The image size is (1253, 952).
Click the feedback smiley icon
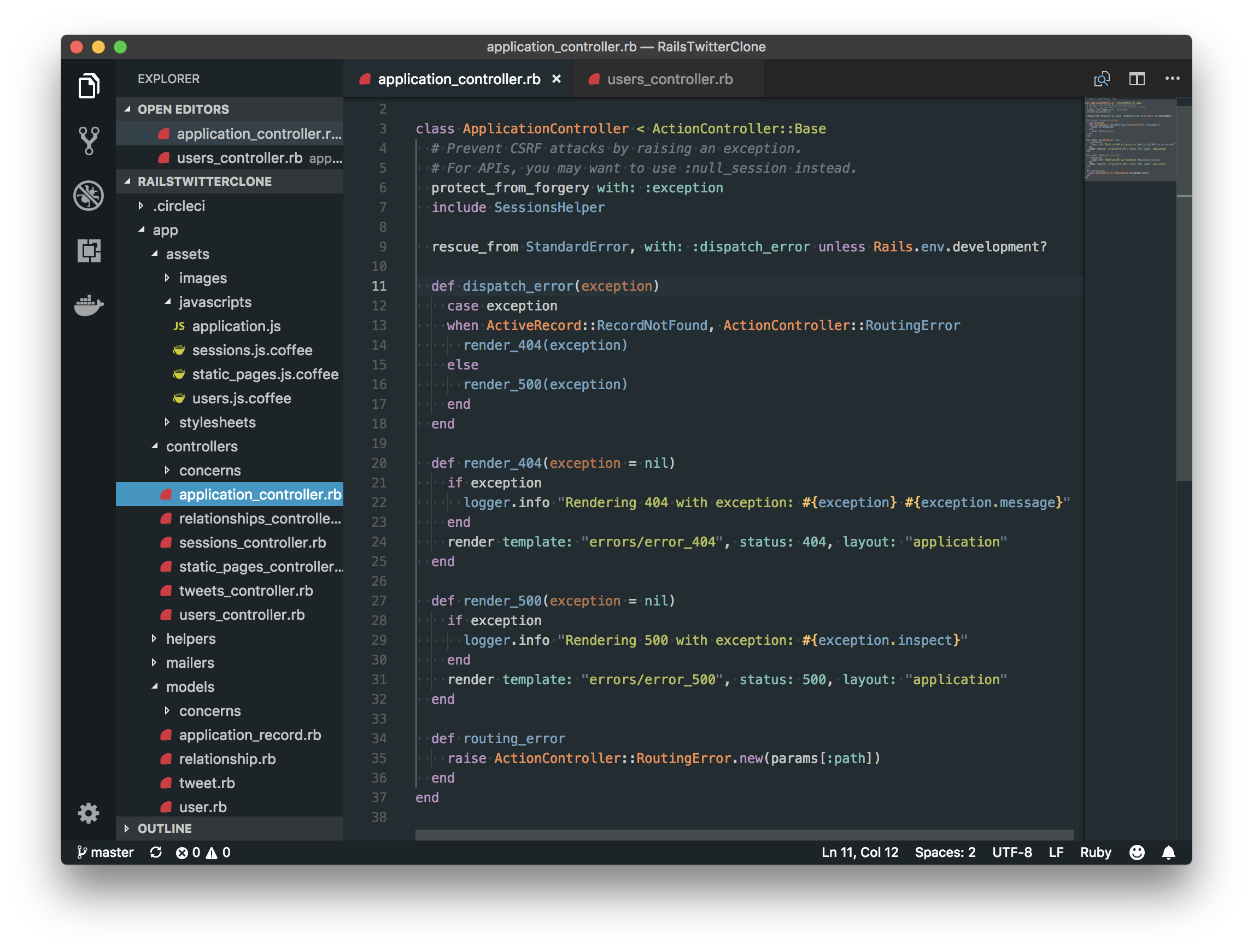[x=1136, y=853]
